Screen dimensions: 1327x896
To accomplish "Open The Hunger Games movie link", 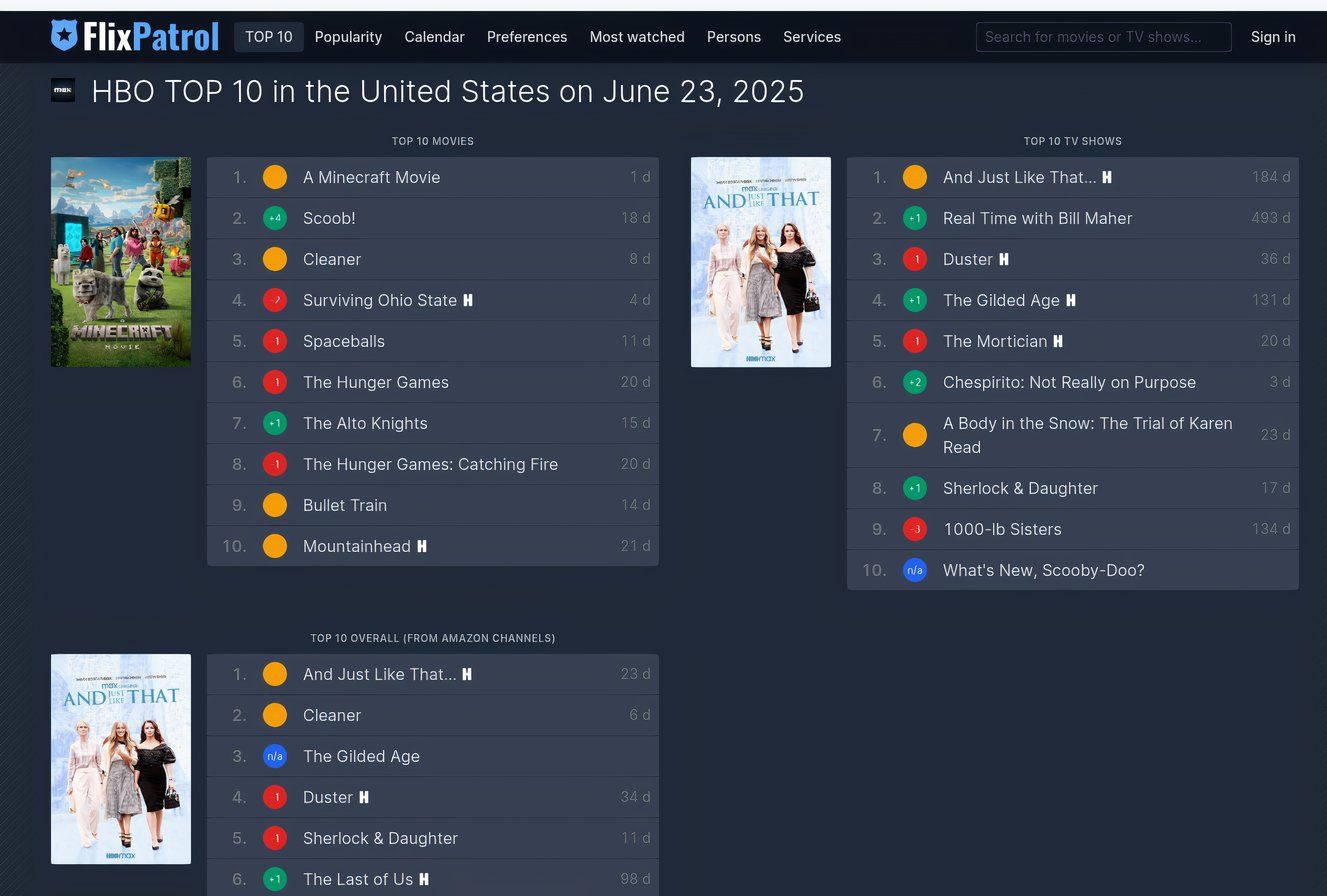I will pos(376,382).
